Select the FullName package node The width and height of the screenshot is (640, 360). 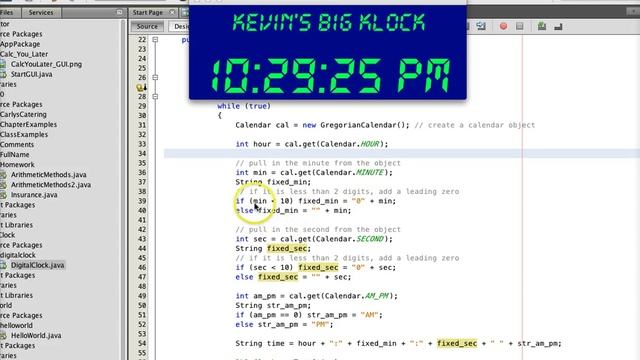tap(15, 155)
